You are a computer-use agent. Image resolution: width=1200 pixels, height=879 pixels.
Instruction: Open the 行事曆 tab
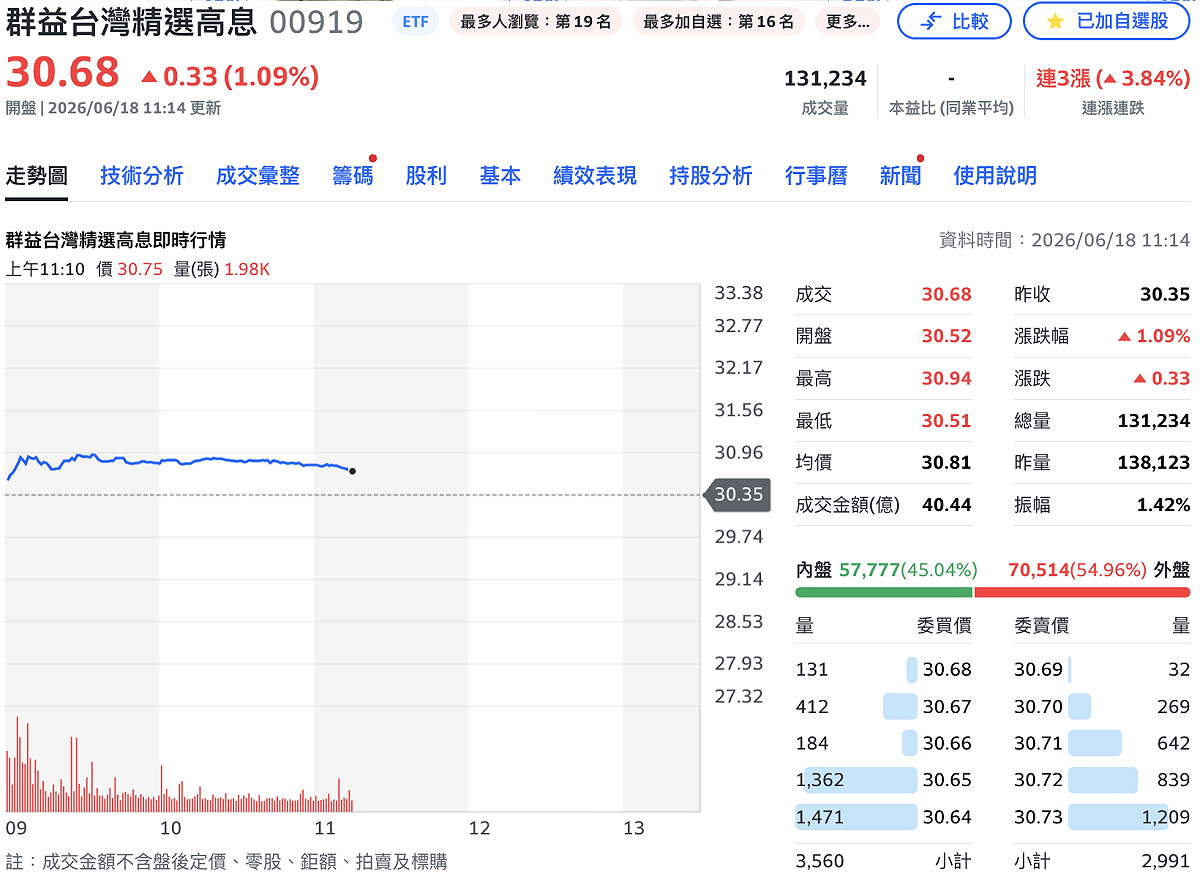(816, 176)
